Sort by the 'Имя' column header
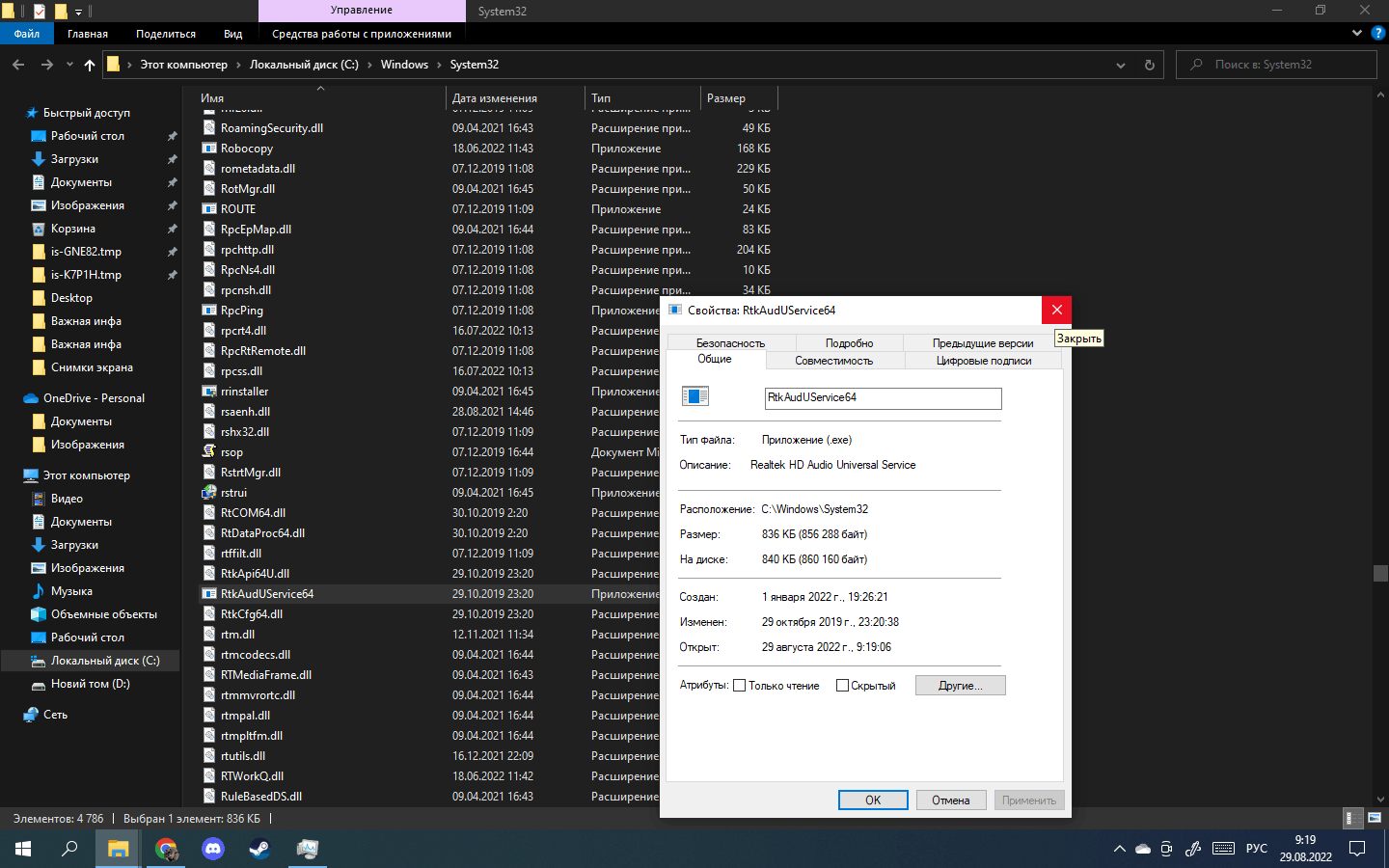Screen dimensions: 1389x868 tap(321, 98)
